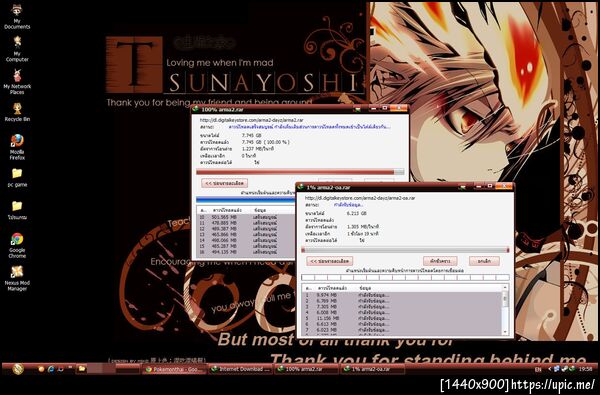This screenshot has width=600, height=395.
Task: Switch to 100% arma2.rar taskbar button
Action: tap(307, 369)
